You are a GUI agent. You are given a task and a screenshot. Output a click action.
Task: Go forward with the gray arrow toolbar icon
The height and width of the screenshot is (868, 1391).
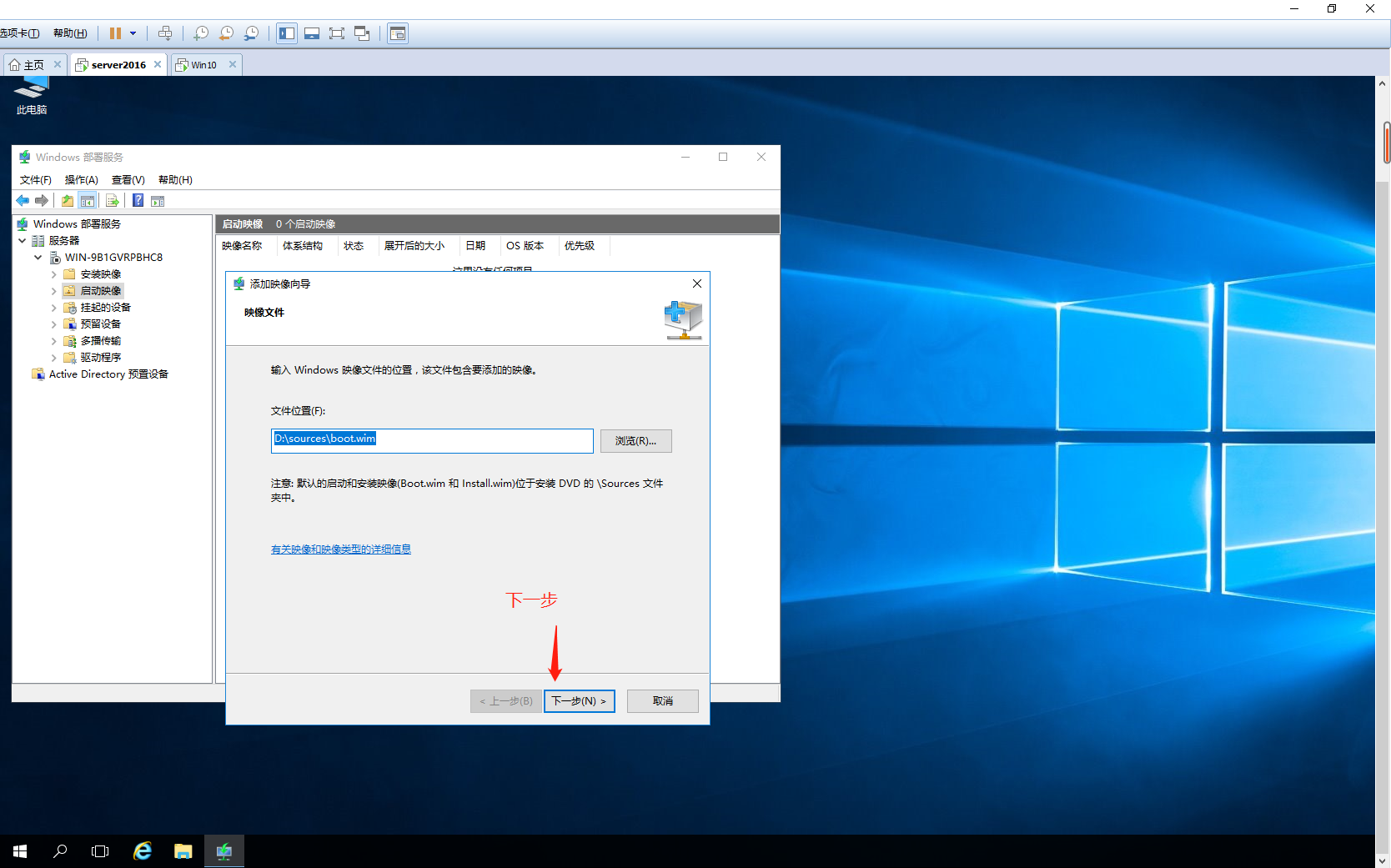click(42, 200)
